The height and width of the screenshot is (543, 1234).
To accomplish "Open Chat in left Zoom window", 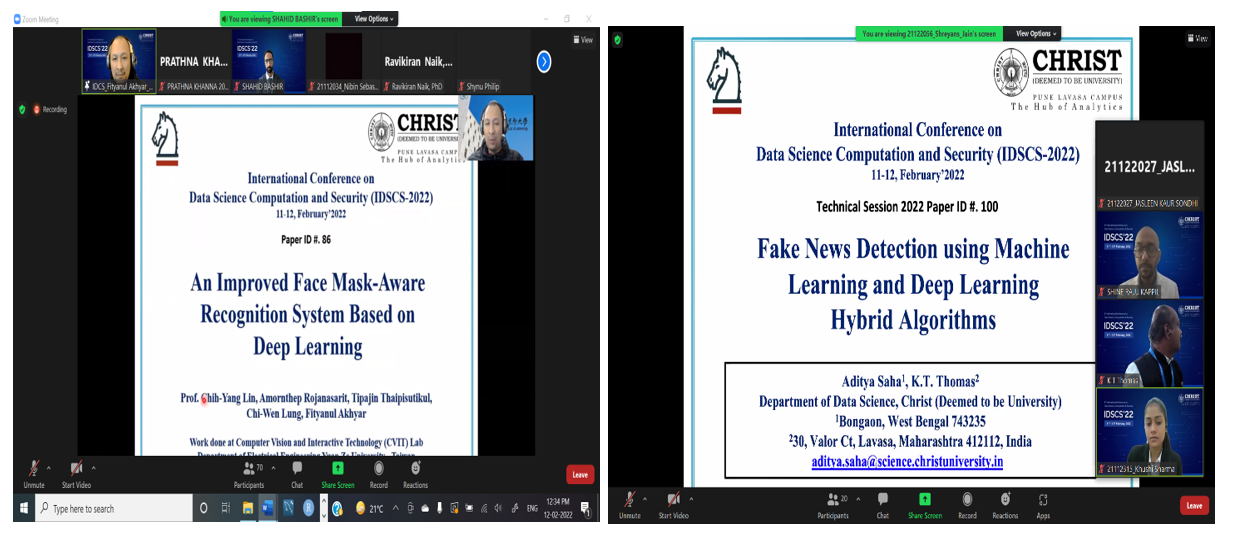I will pyautogui.click(x=297, y=474).
